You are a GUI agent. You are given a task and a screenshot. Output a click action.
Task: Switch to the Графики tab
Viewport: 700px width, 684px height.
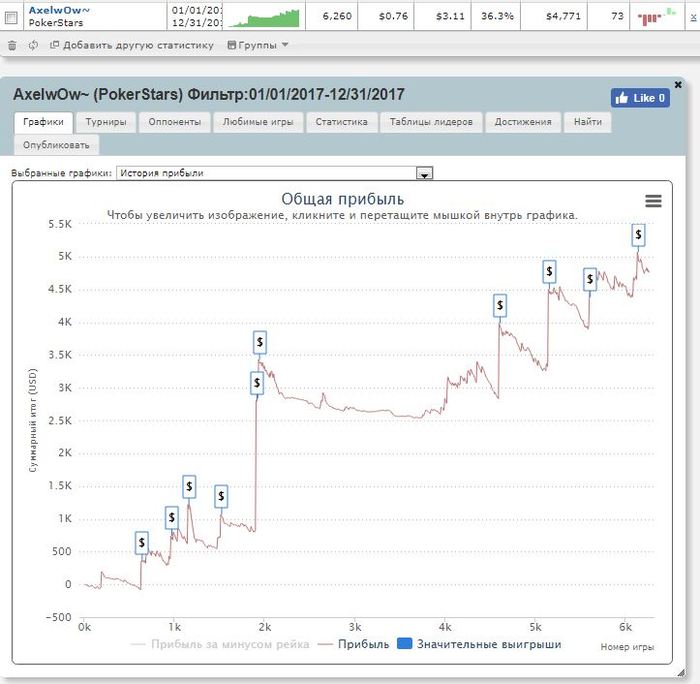(43, 122)
